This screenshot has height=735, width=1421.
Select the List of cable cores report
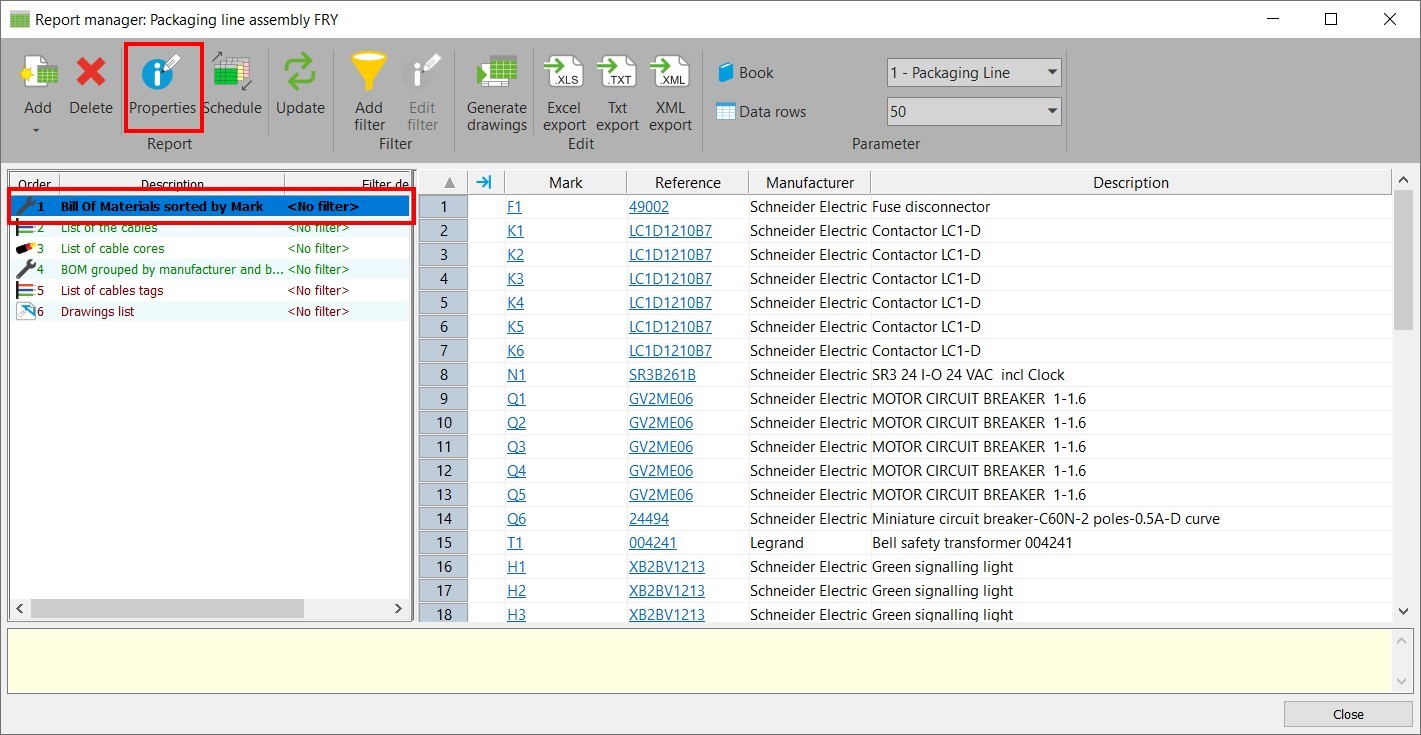112,248
